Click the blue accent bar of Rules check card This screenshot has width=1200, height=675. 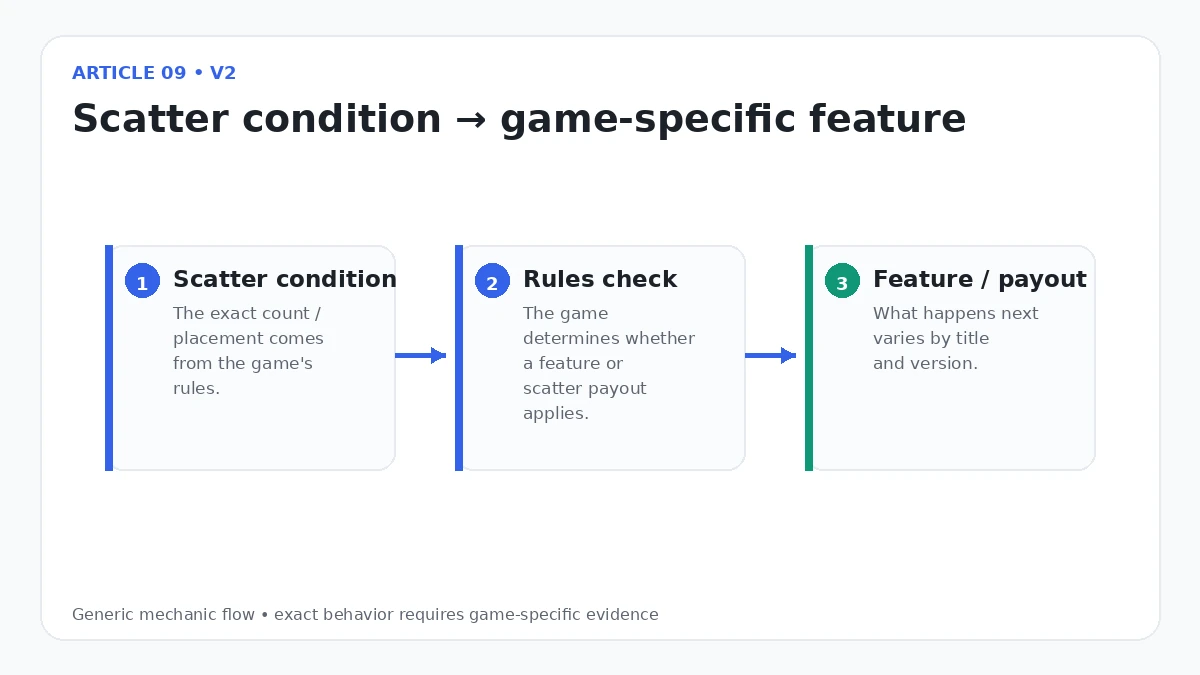tap(459, 357)
